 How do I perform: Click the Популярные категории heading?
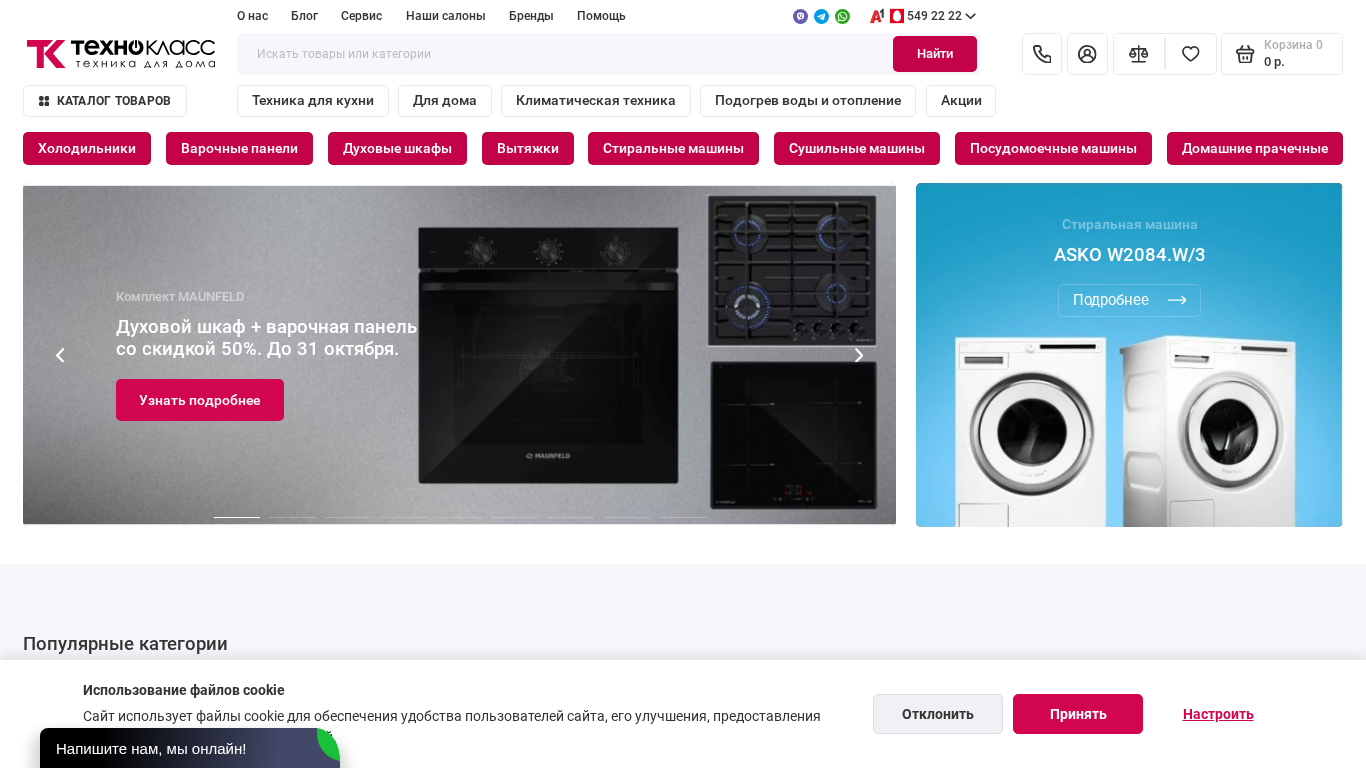click(125, 644)
